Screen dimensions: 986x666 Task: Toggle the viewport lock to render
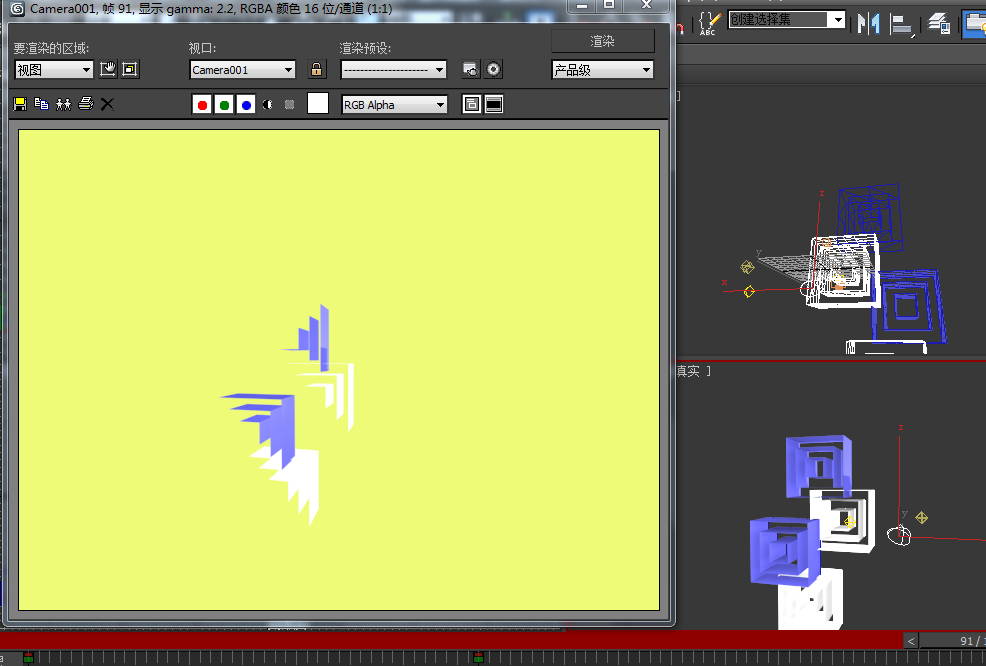tap(317, 70)
